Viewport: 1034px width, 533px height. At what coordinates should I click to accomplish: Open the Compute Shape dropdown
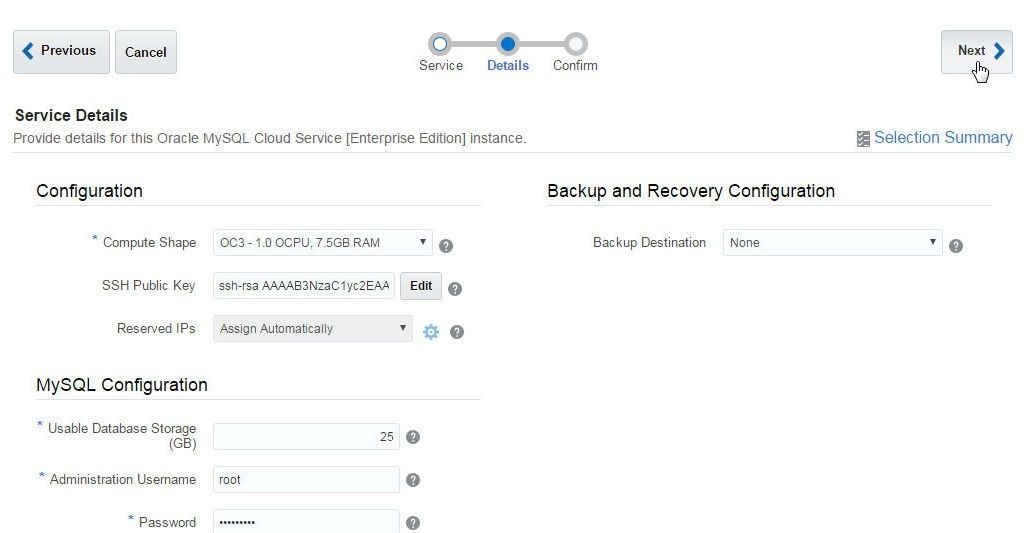coord(322,243)
